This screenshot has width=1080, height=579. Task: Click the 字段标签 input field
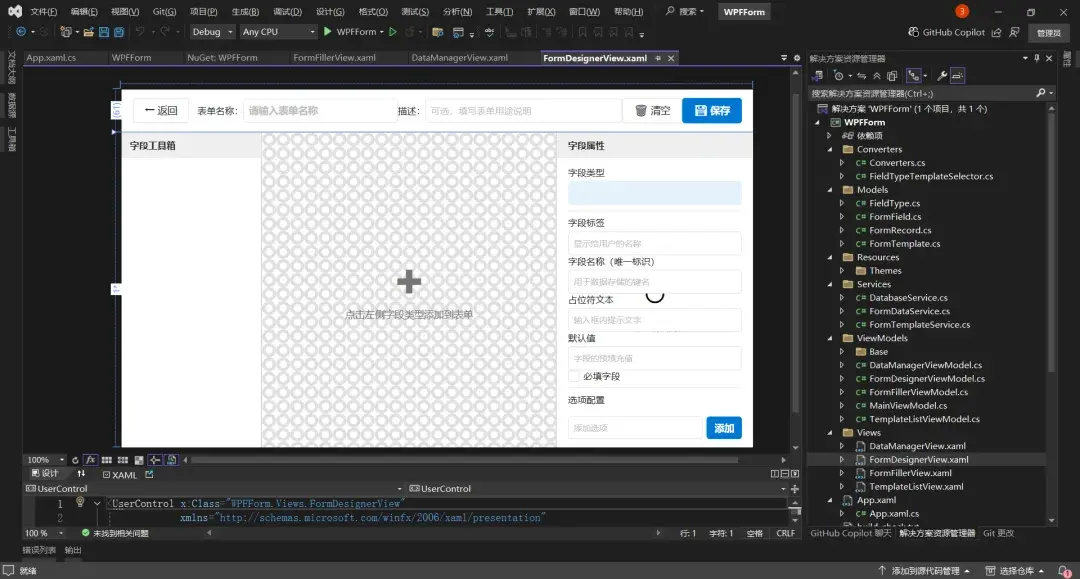(654, 243)
